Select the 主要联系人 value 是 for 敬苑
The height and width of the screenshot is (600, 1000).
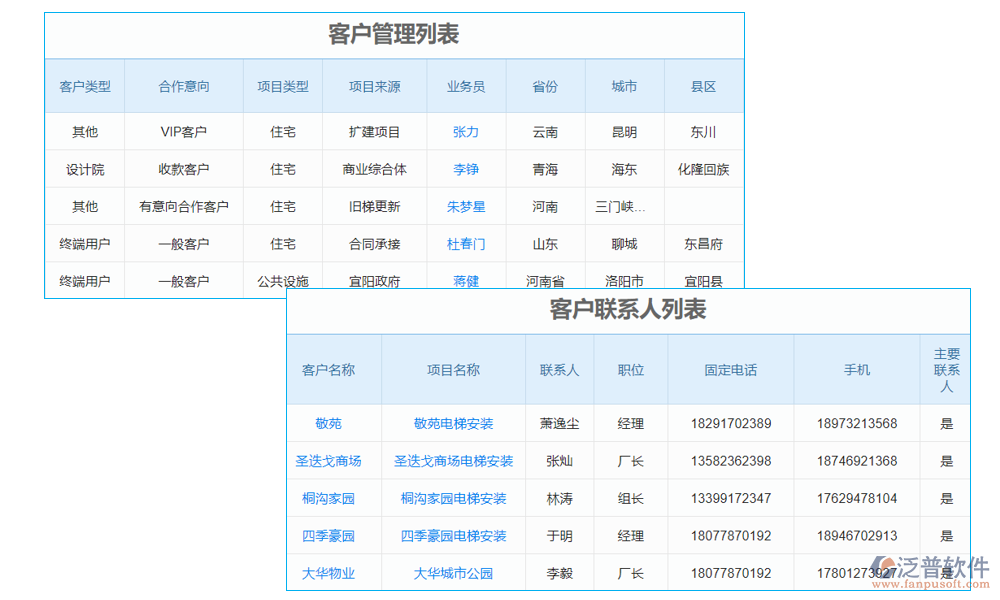pos(946,423)
